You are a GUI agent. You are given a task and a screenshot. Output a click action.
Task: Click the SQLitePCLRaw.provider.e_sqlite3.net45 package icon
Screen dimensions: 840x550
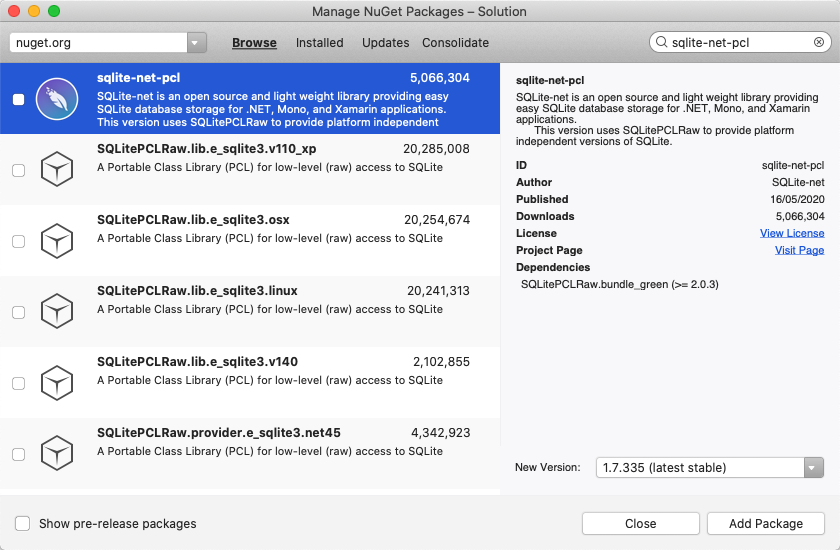56,454
